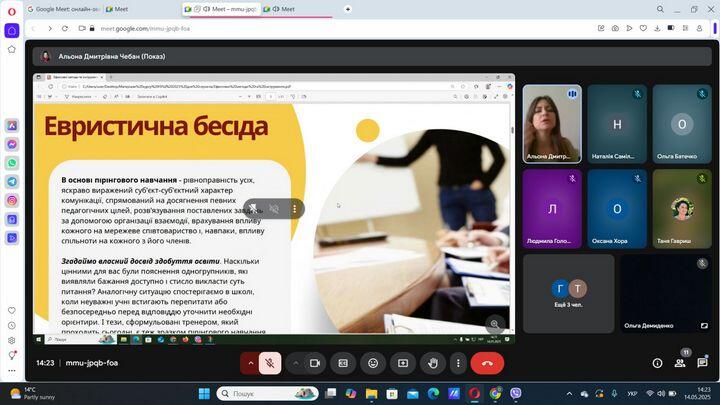Open sidebar history clock icon
Screen dimensions: 720x405
click(x=12, y=326)
